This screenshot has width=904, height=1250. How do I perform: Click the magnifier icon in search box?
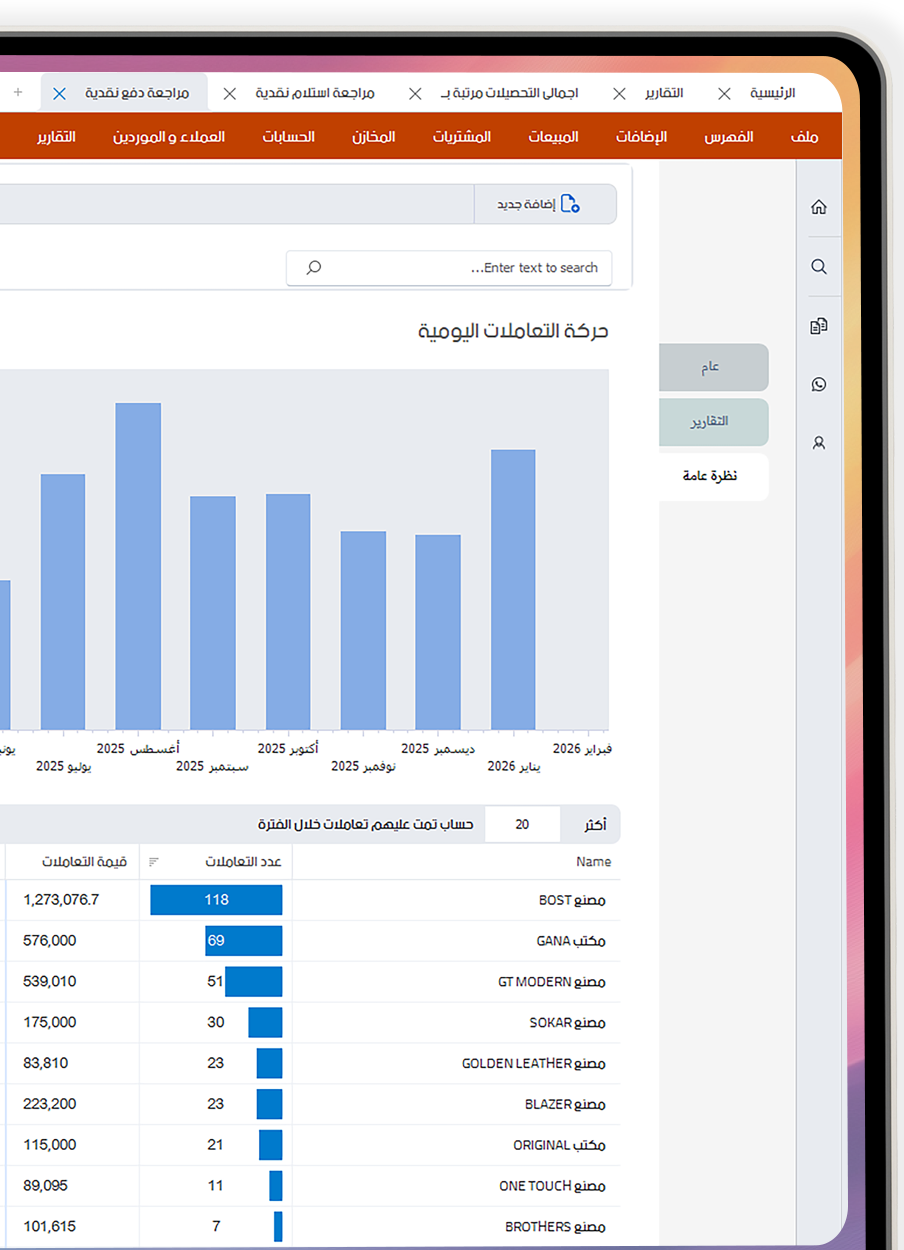tap(313, 268)
